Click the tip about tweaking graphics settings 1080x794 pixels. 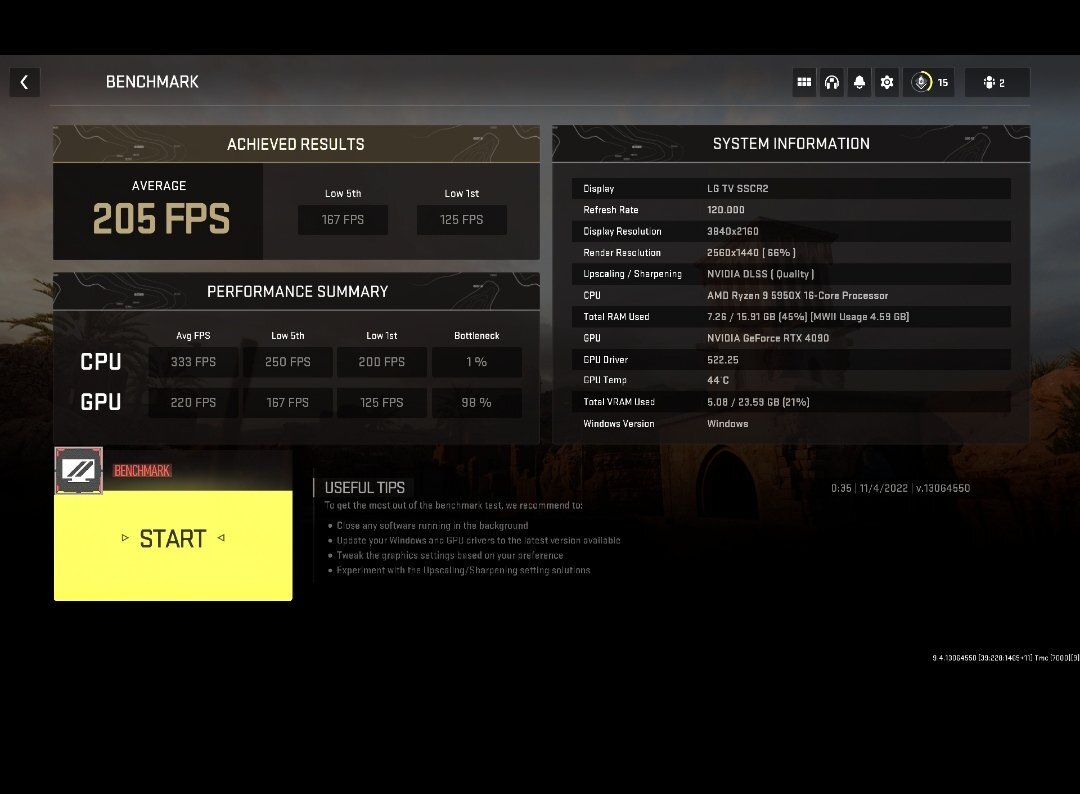click(450, 556)
